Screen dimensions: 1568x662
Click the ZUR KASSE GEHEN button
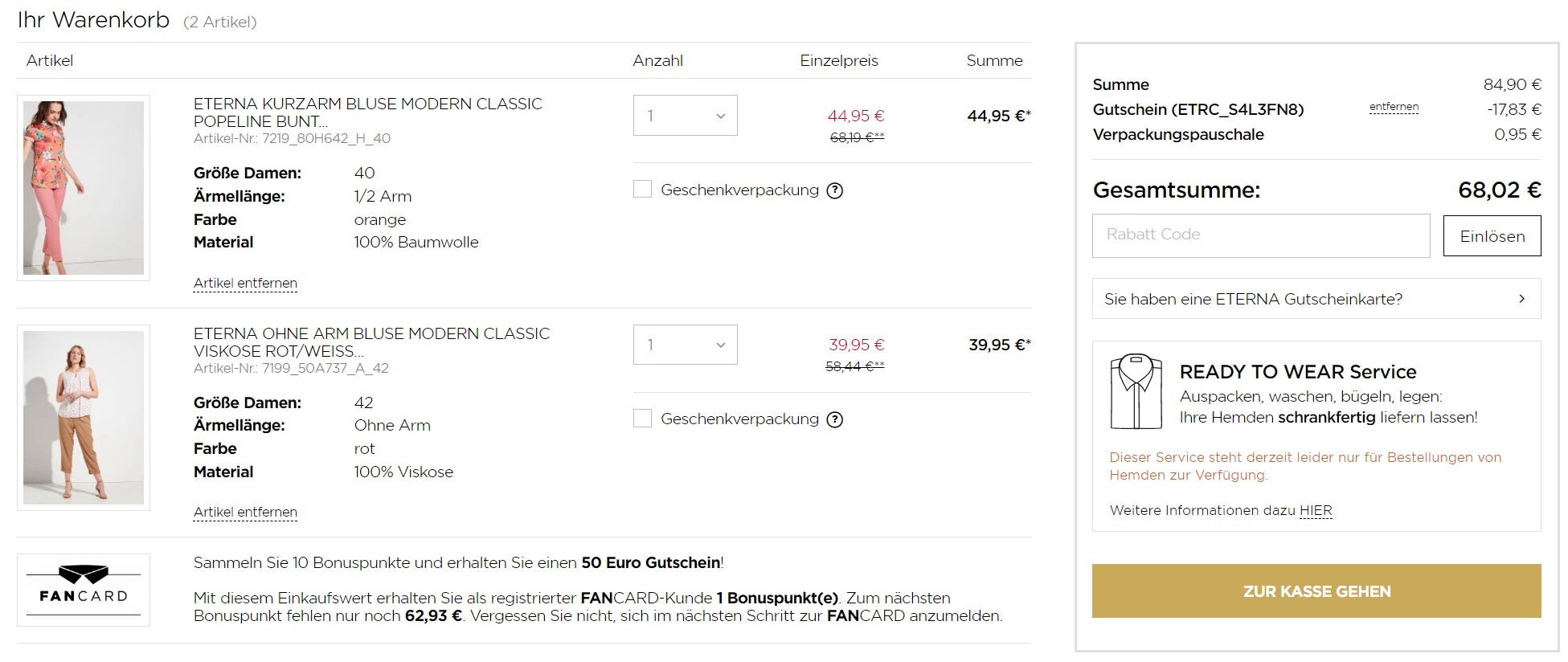point(1316,591)
